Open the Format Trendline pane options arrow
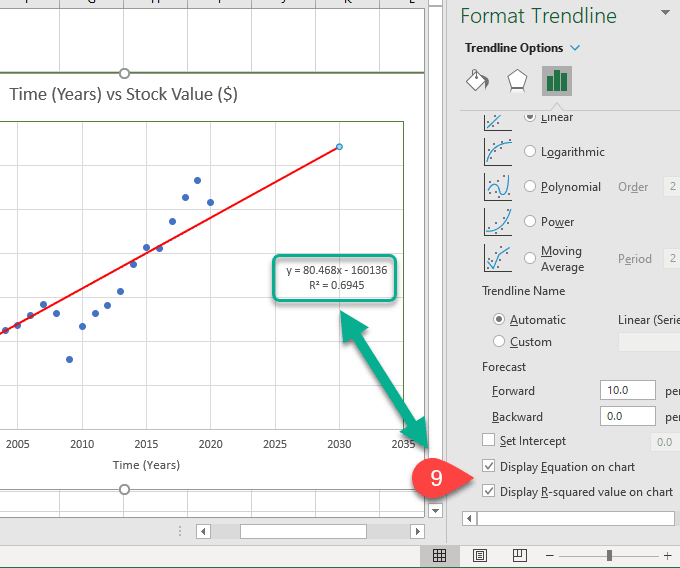 coord(665,14)
